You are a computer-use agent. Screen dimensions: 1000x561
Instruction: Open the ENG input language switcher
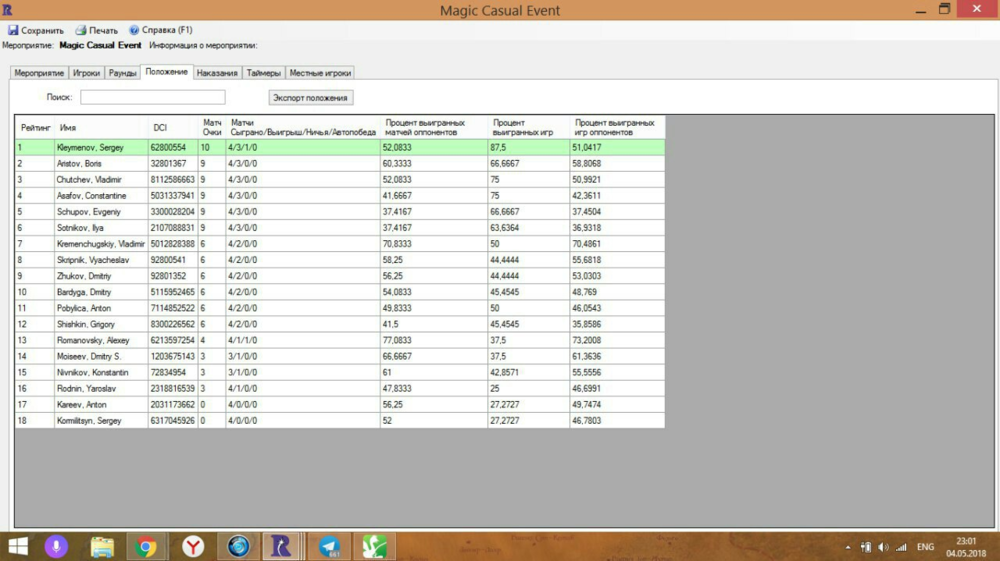tap(925, 547)
